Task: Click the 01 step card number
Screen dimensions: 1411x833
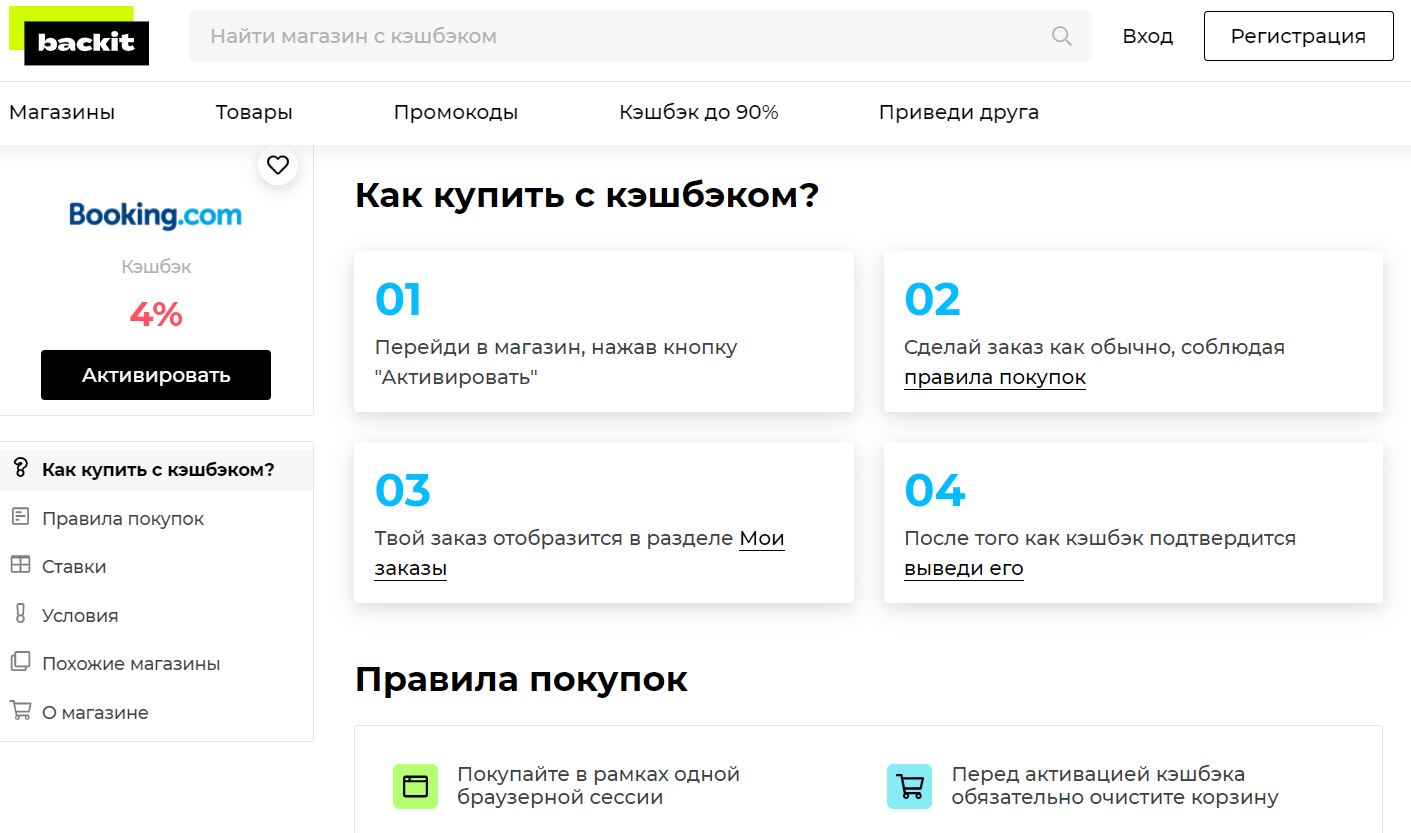Action: pyautogui.click(x=398, y=299)
